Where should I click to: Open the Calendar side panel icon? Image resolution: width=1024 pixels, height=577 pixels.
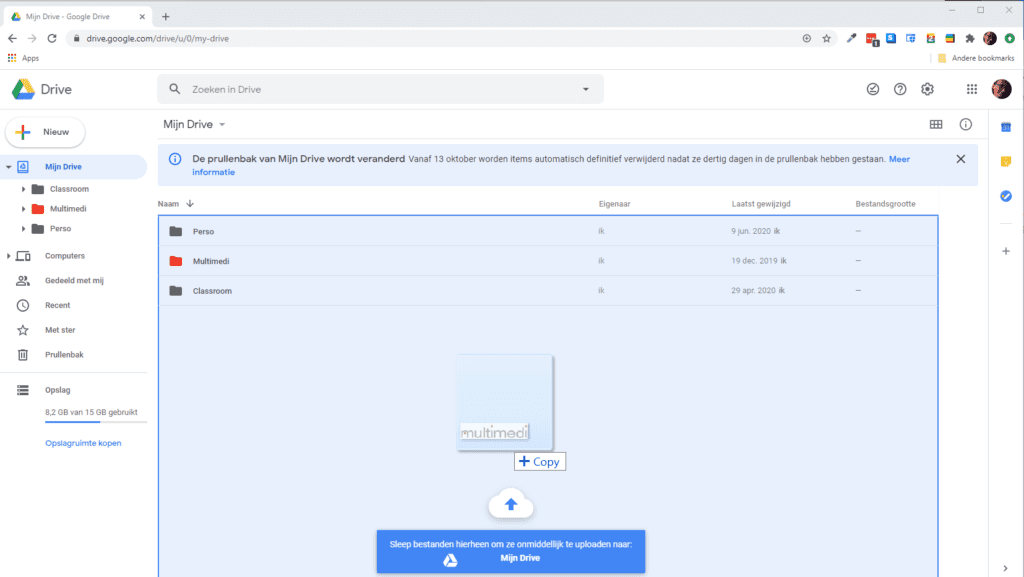click(x=1006, y=127)
